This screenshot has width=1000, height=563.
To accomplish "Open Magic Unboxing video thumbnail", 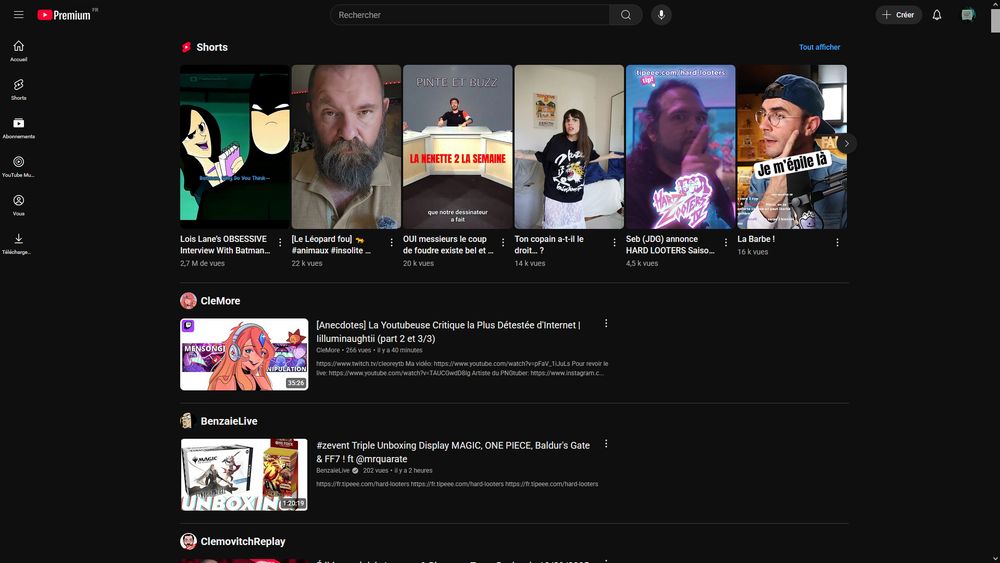I will pyautogui.click(x=244, y=474).
